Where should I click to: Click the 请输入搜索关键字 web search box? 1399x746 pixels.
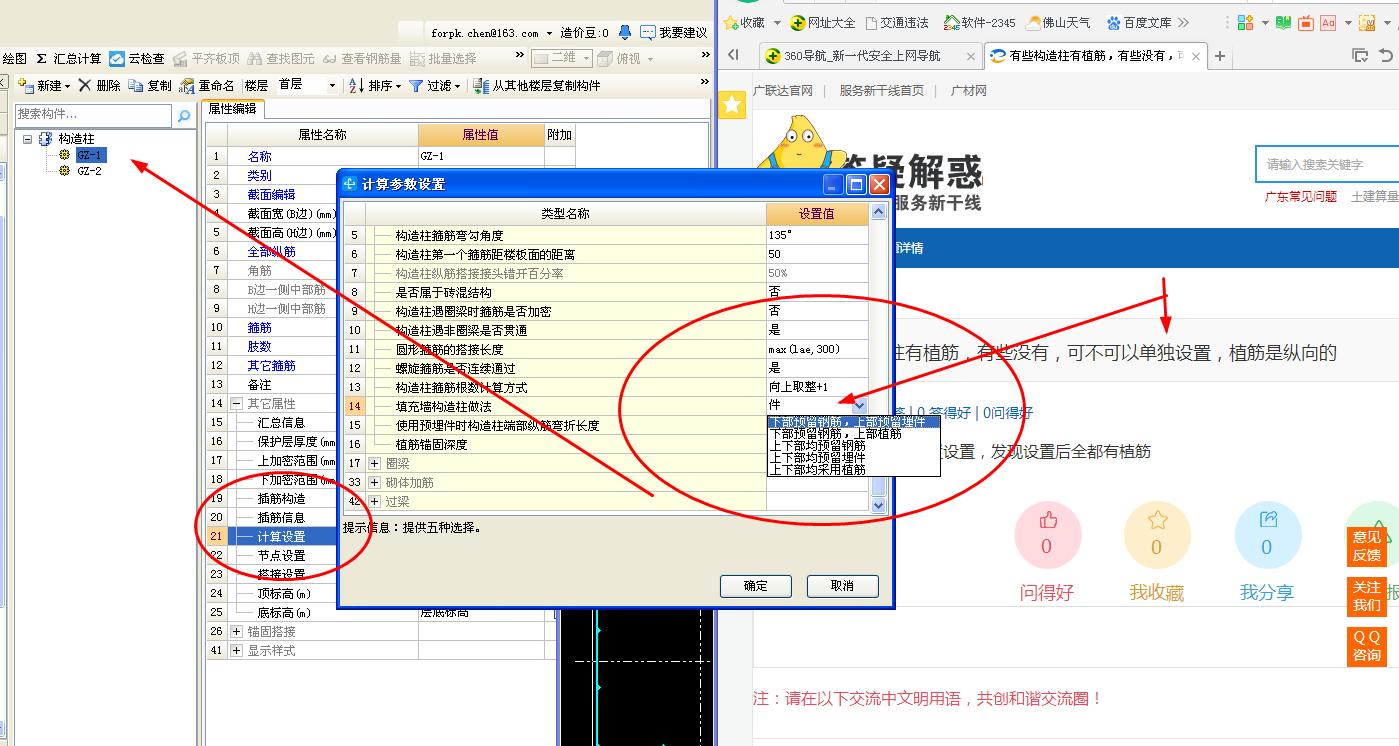(x=1327, y=164)
